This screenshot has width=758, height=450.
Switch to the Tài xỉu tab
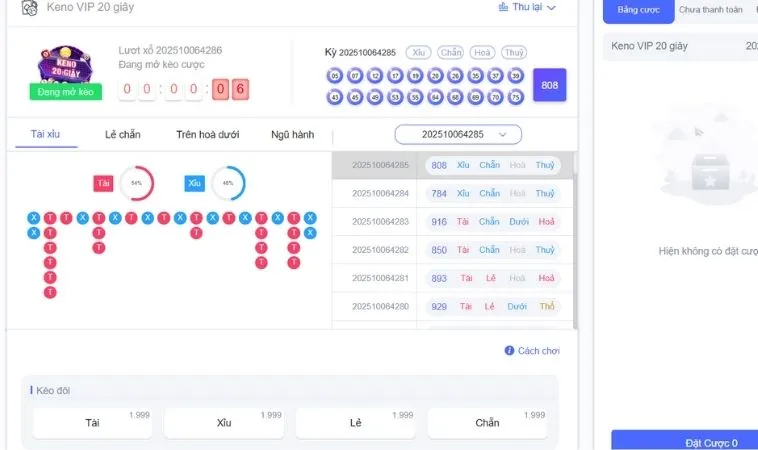45,134
